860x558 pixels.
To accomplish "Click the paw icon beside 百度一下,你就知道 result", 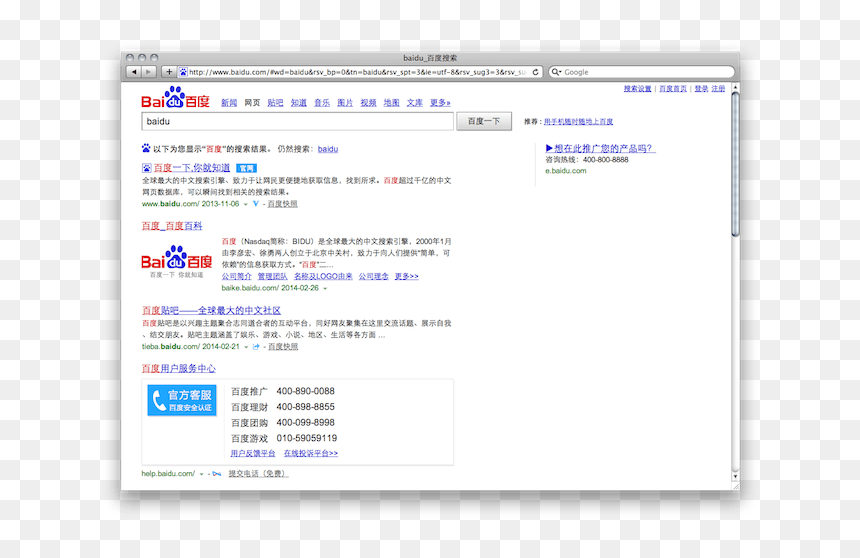I will coord(146,168).
